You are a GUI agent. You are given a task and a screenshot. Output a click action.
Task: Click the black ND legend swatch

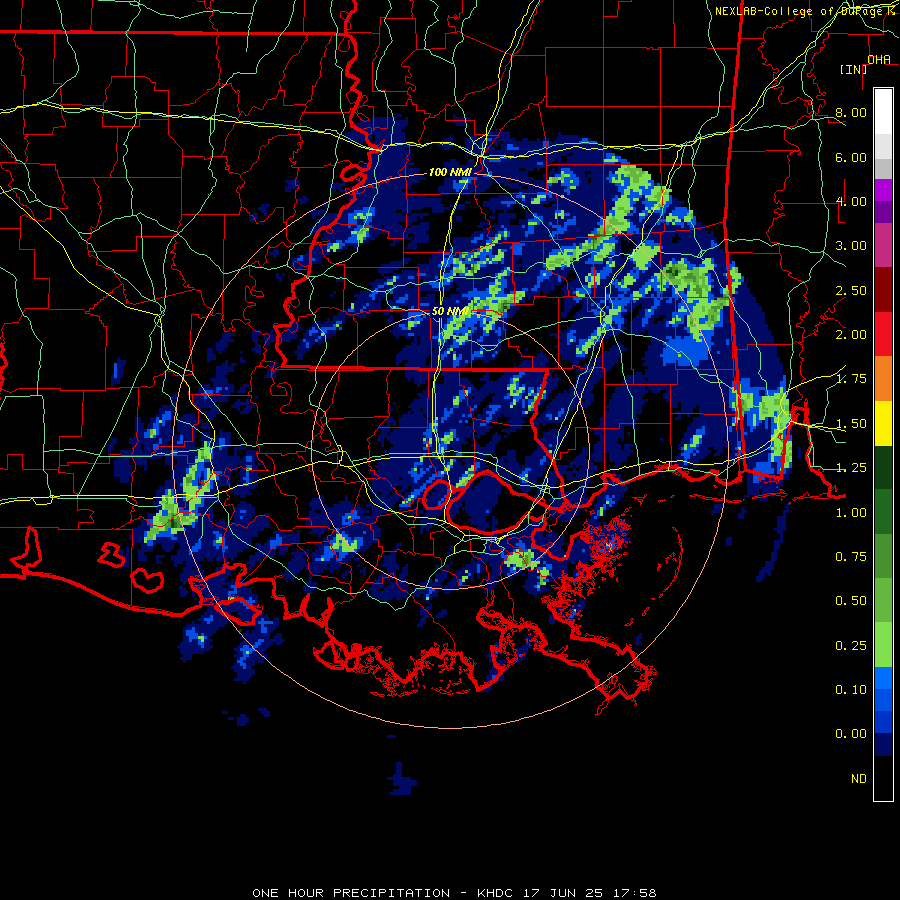883,778
